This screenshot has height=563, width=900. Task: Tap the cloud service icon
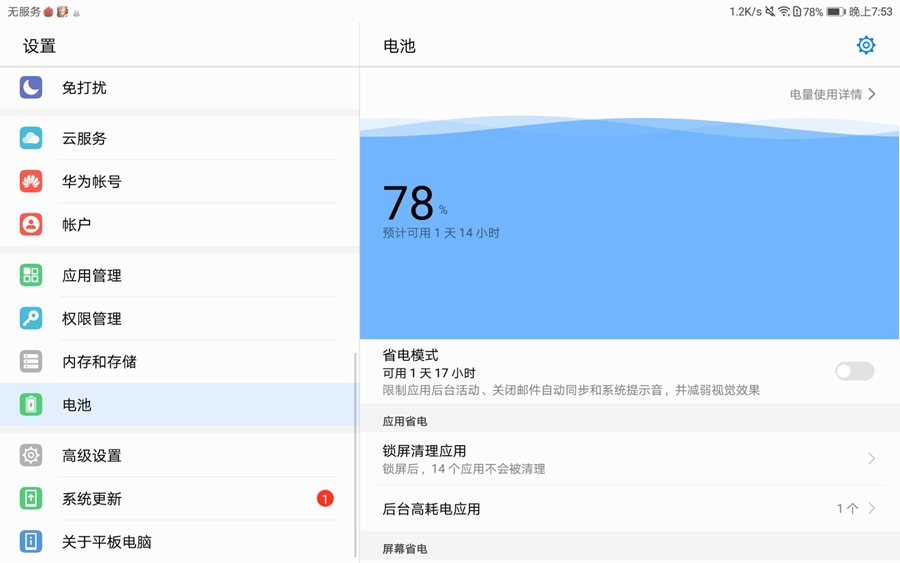[31, 139]
